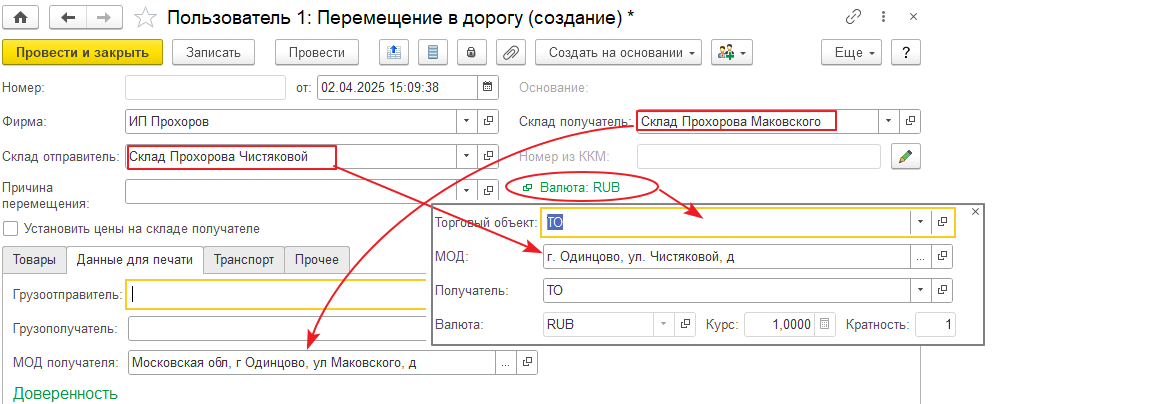
Task: Enable 'Установить цены на складе получателе' checkbox
Action: pos(10,227)
